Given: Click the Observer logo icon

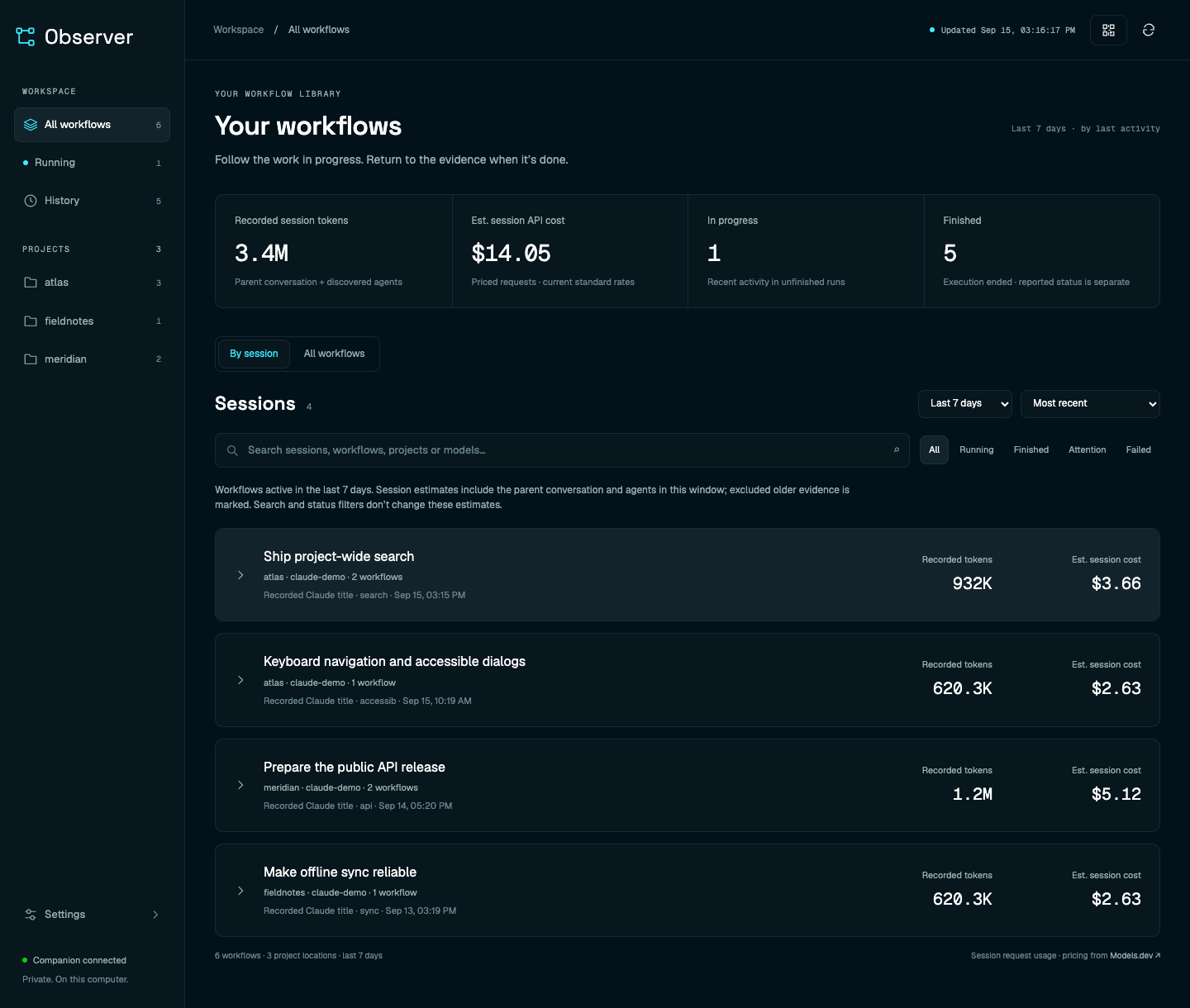Looking at the screenshot, I should tap(26, 36).
